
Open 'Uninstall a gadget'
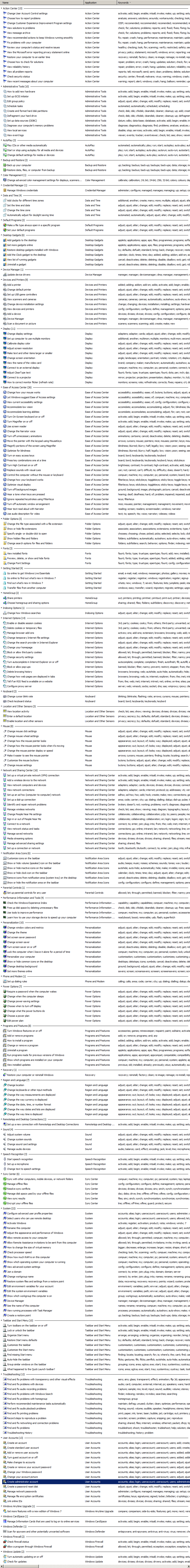[x=16, y=264]
